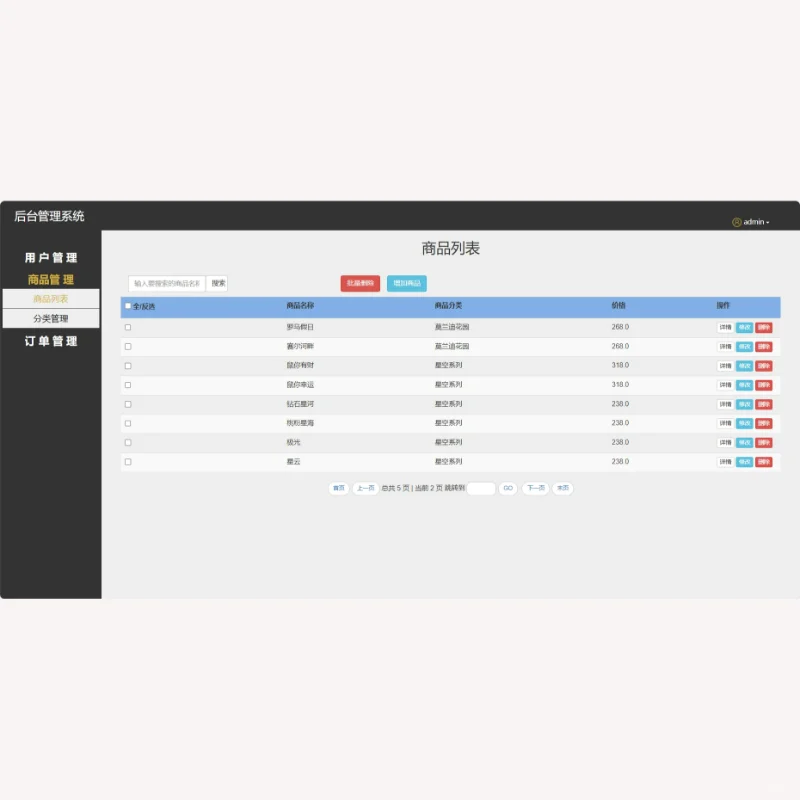Click 修改 edit button on 钻石星河 row
The image size is (800, 800).
click(x=746, y=404)
